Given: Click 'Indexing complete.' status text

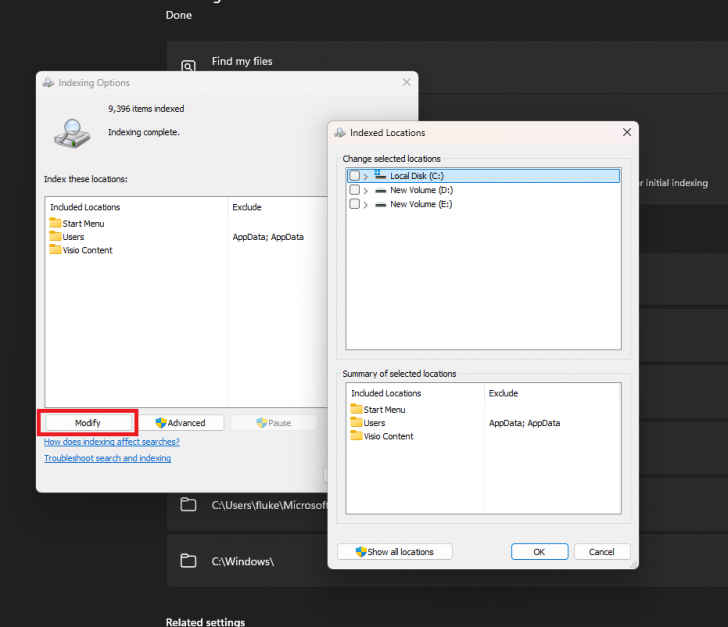Looking at the screenshot, I should 143,132.
